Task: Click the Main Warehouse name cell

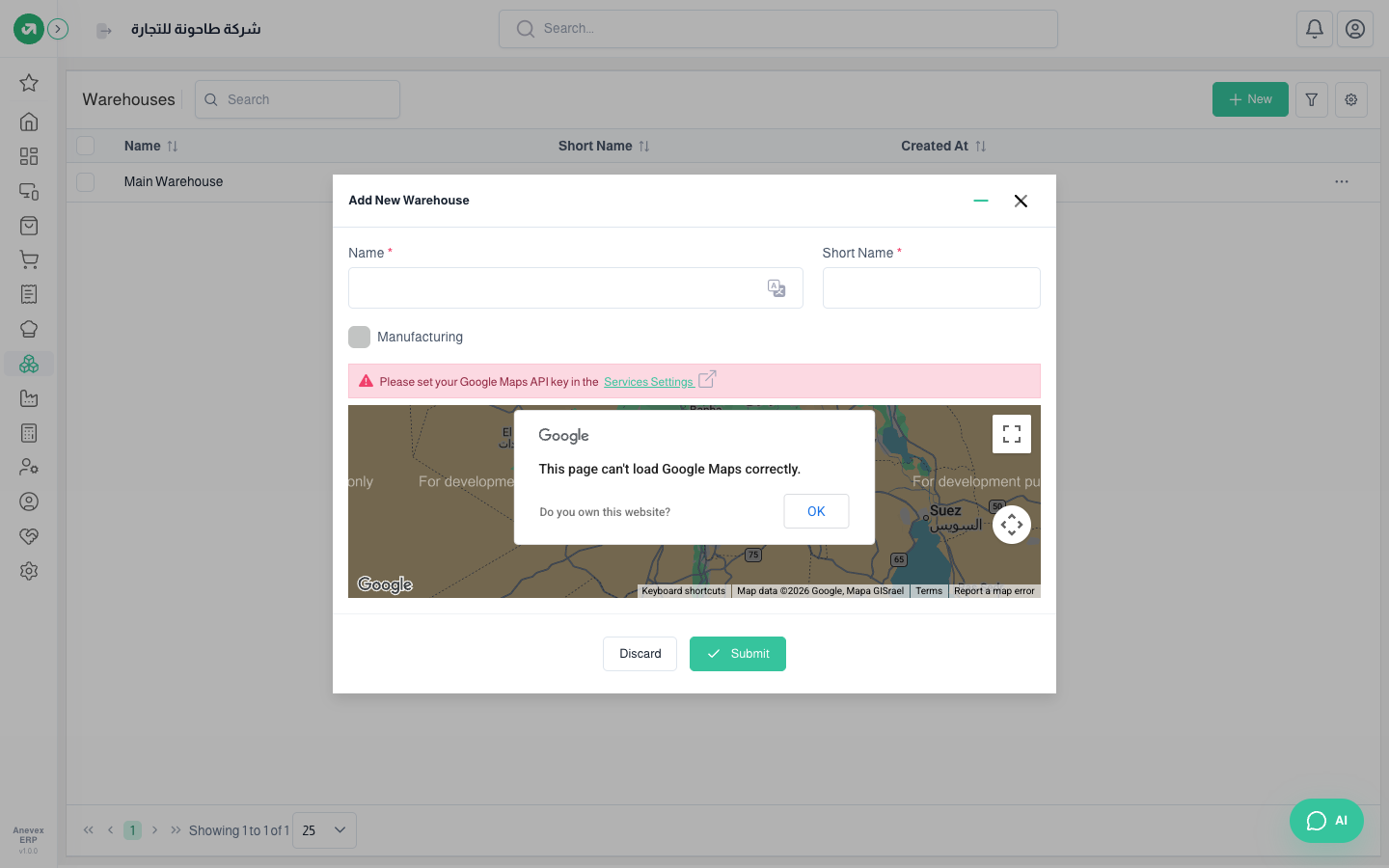Action: (174, 181)
